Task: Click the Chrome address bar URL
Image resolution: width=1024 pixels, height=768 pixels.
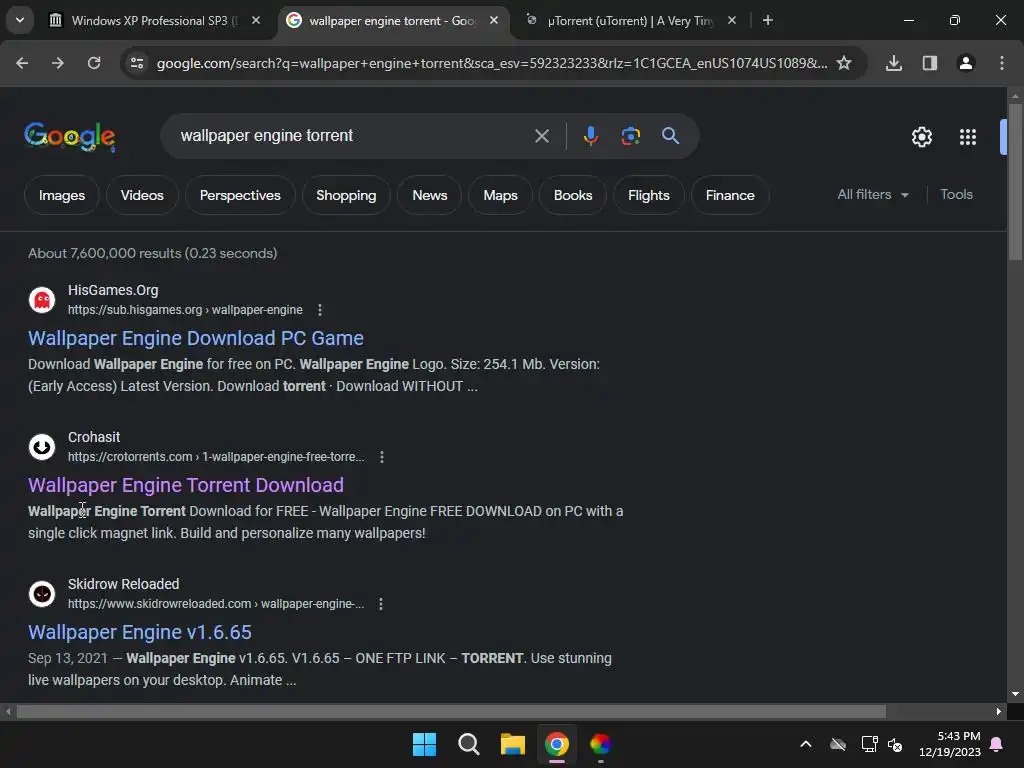Action: coord(491,63)
